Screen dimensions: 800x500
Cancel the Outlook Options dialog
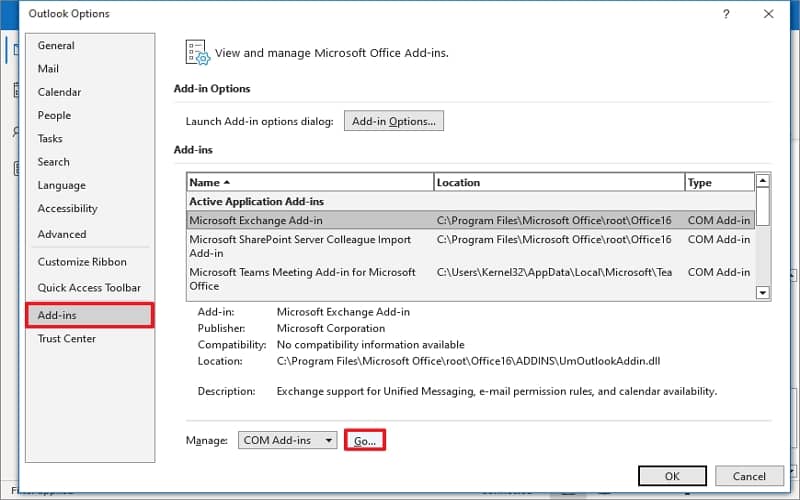click(749, 476)
